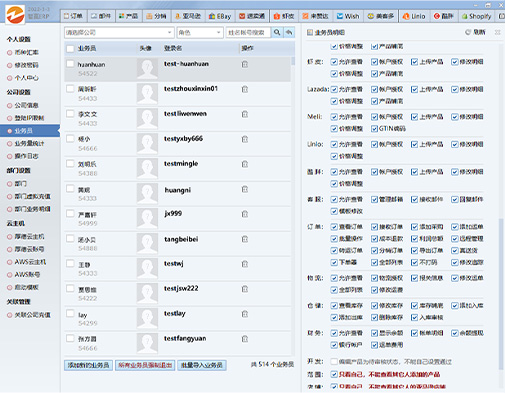Click the name/account search input field
This screenshot has width=505, height=393.
click(x=249, y=32)
